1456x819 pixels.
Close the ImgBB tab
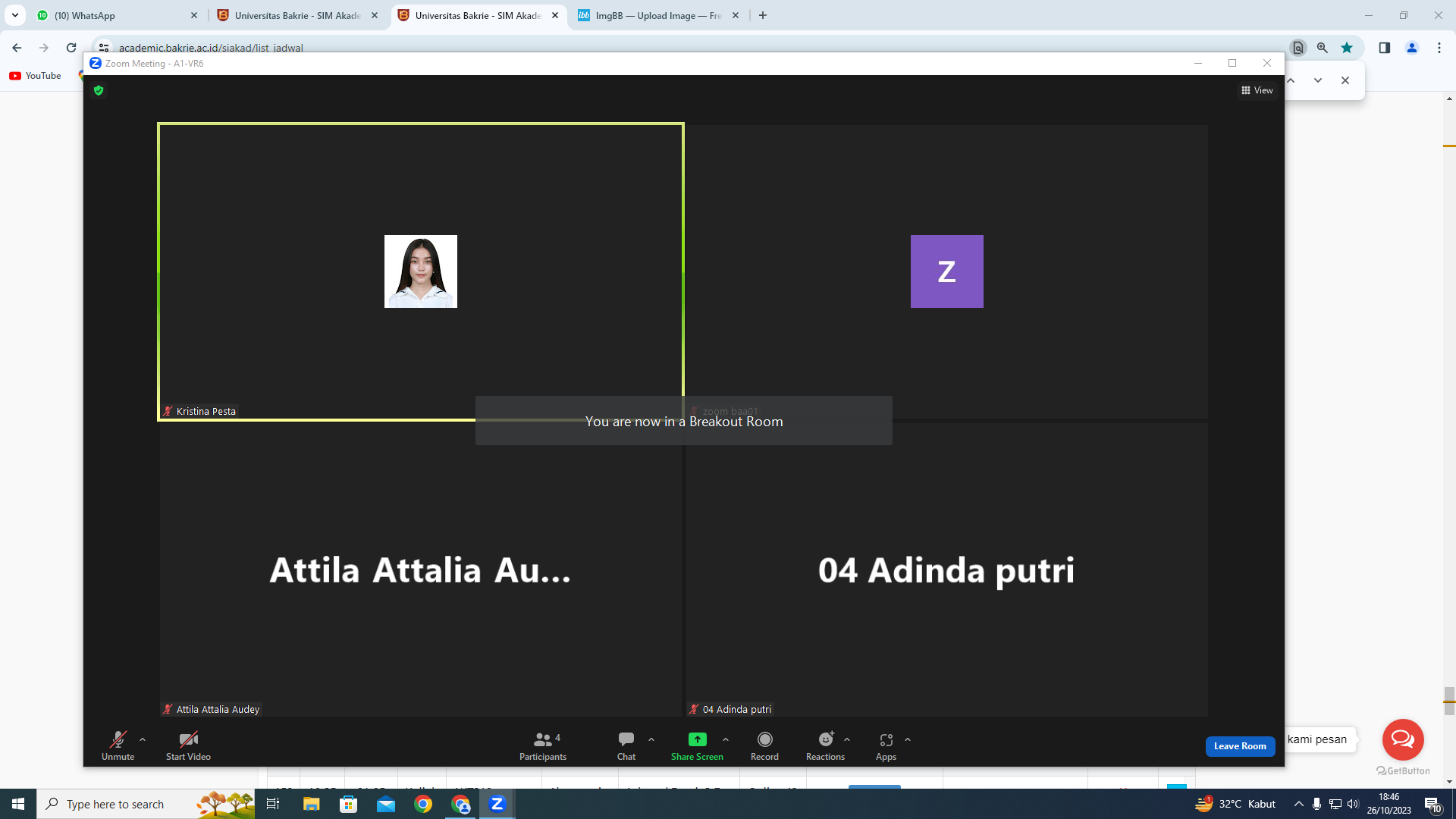736,15
